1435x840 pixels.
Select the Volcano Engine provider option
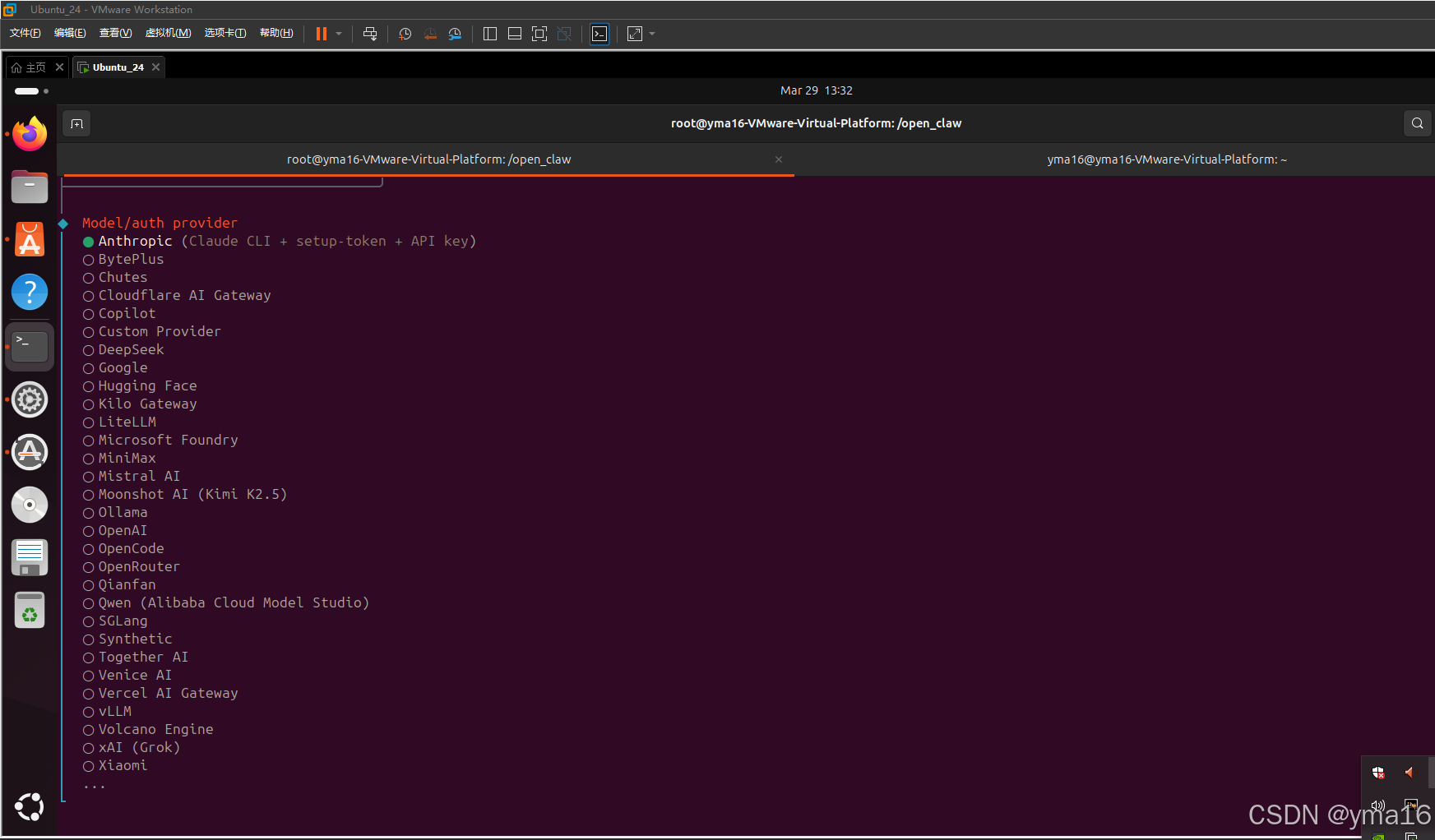(x=148, y=730)
